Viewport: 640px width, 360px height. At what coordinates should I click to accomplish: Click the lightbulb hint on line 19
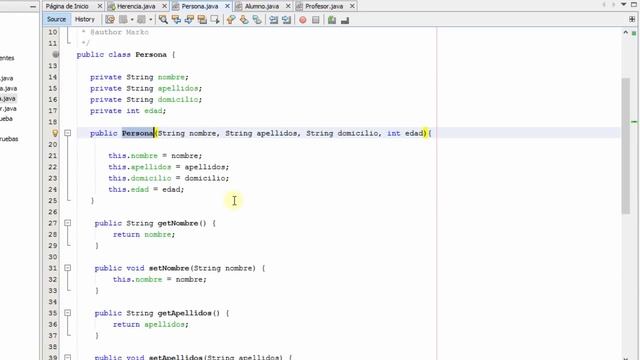[55, 133]
